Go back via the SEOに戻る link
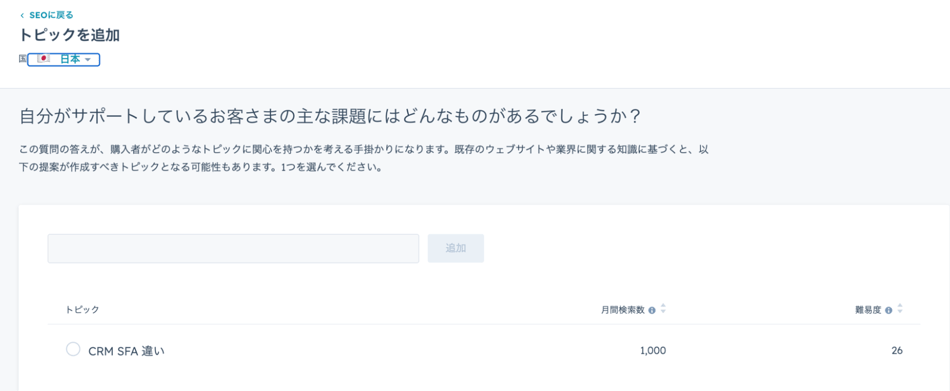The image size is (950, 391). [51, 15]
